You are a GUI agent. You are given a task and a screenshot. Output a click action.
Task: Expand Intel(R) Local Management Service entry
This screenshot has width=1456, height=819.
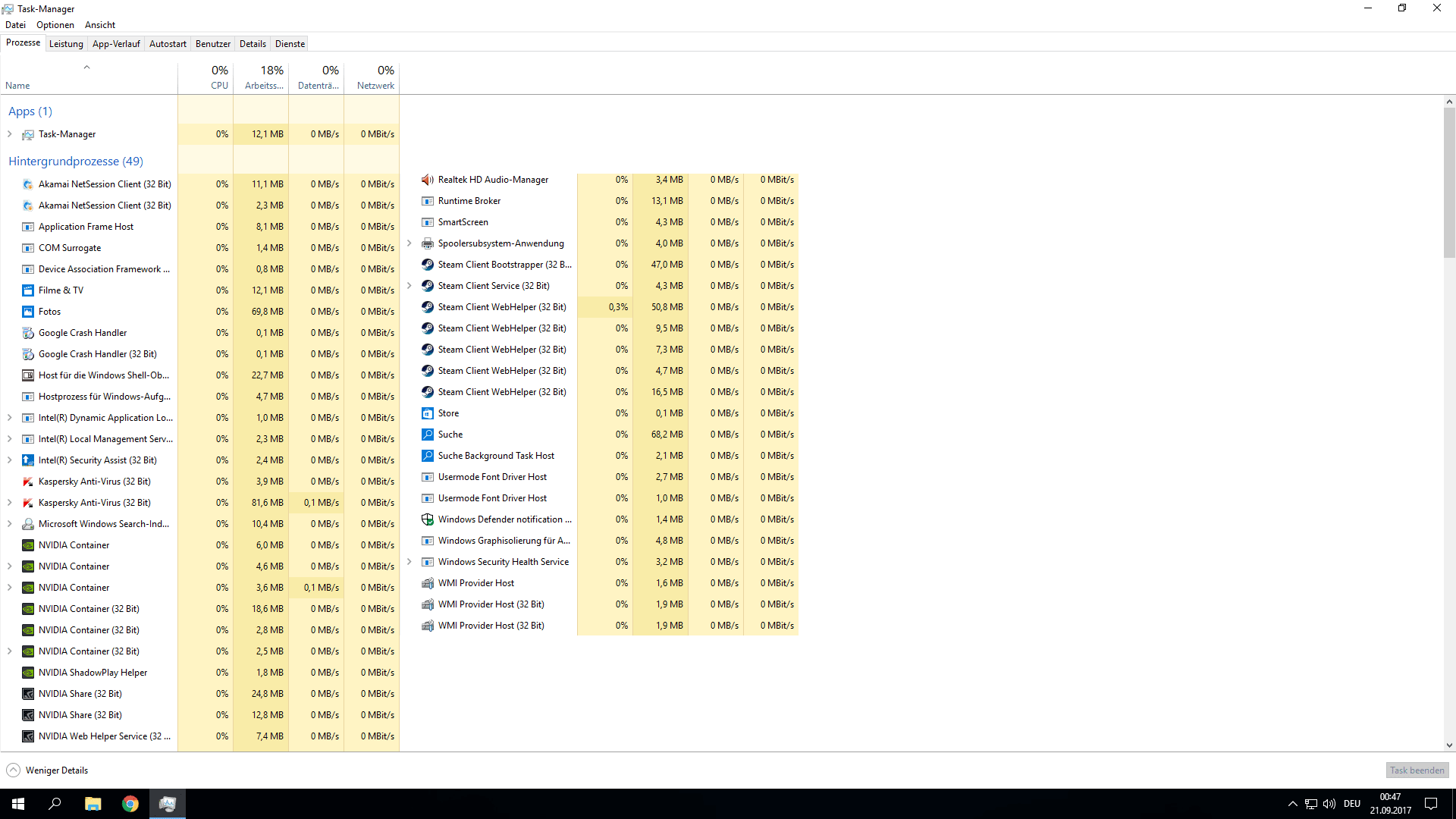click(10, 439)
